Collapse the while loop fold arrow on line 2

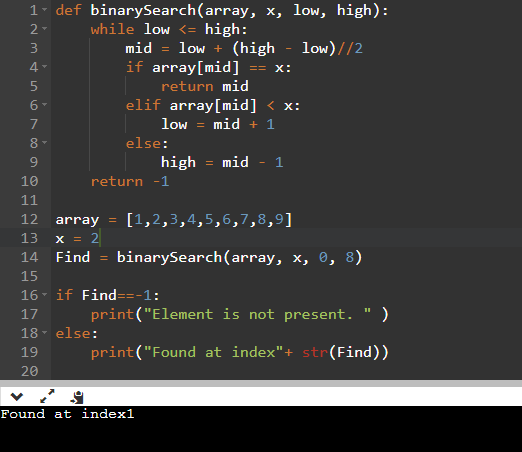point(45,29)
